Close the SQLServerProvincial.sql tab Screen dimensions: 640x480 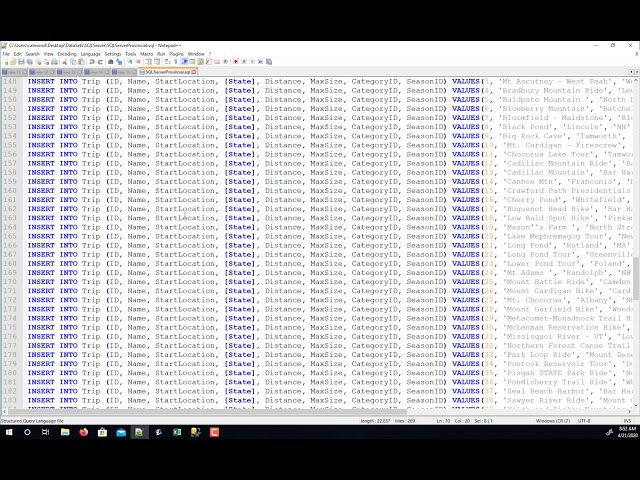point(194,72)
